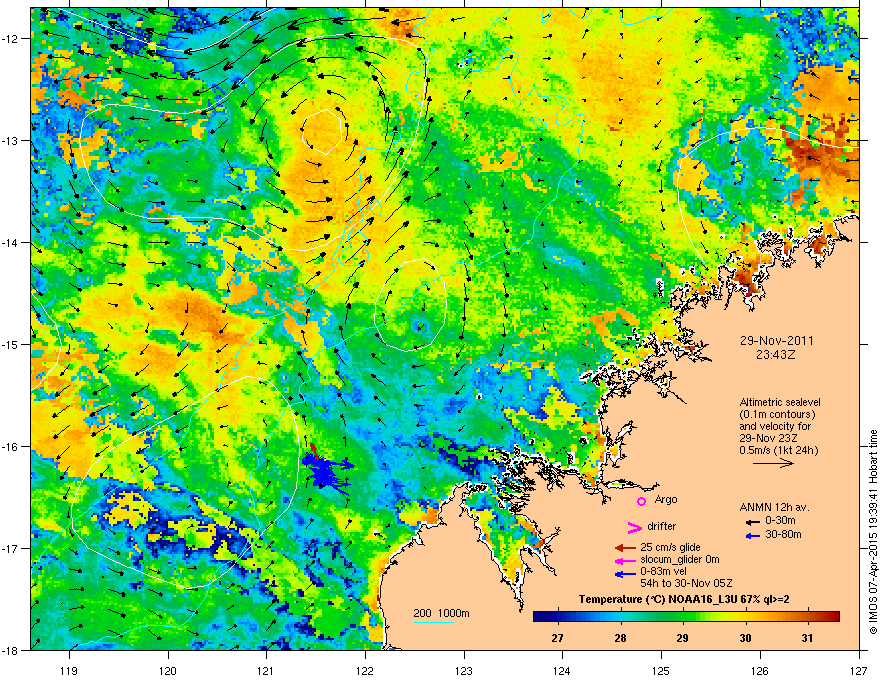Image resolution: width=880 pixels, height=680 pixels.
Task: Click the latitude axis label '-12'
Action: (x=11, y=38)
